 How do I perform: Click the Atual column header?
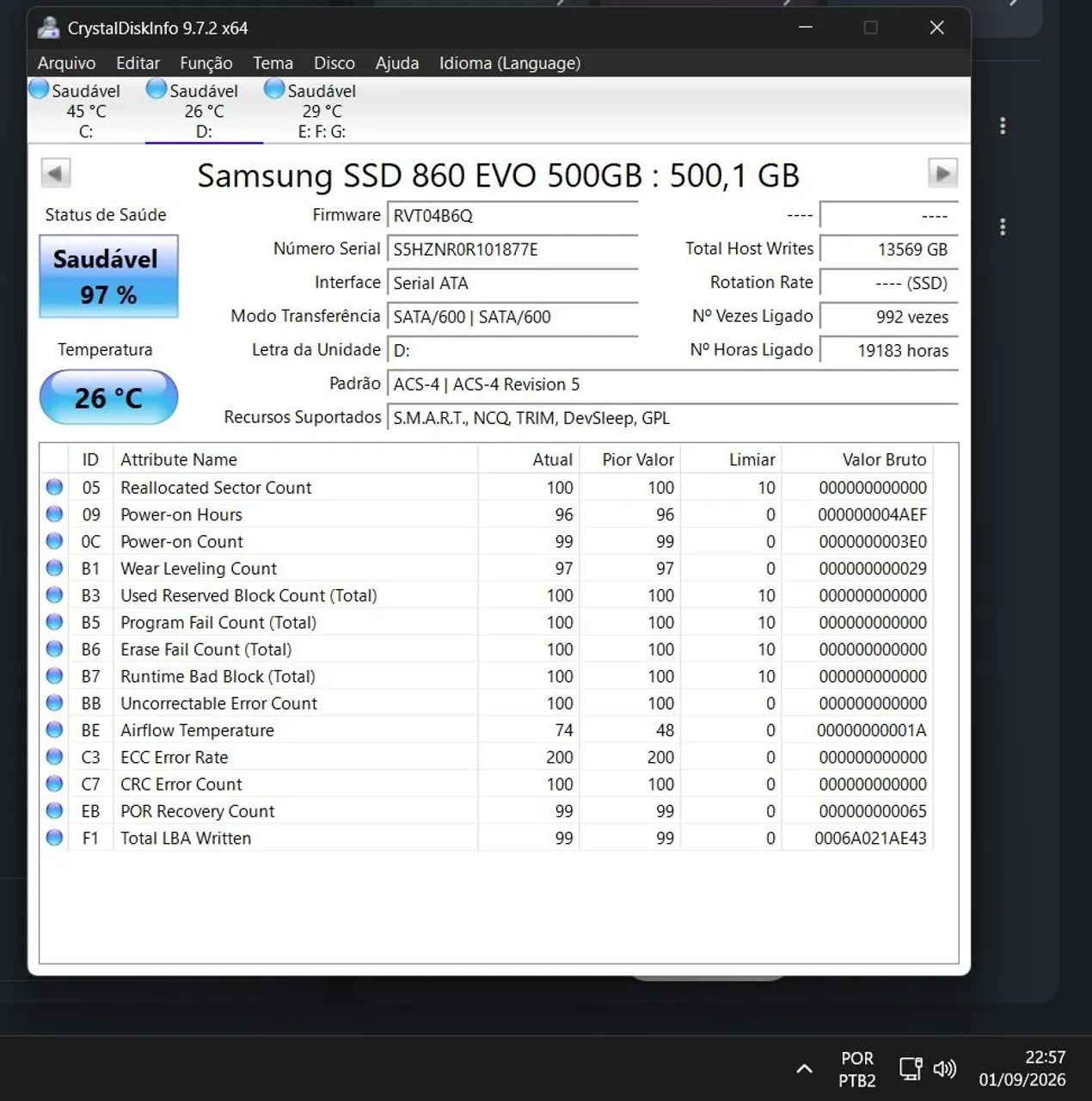click(x=529, y=459)
